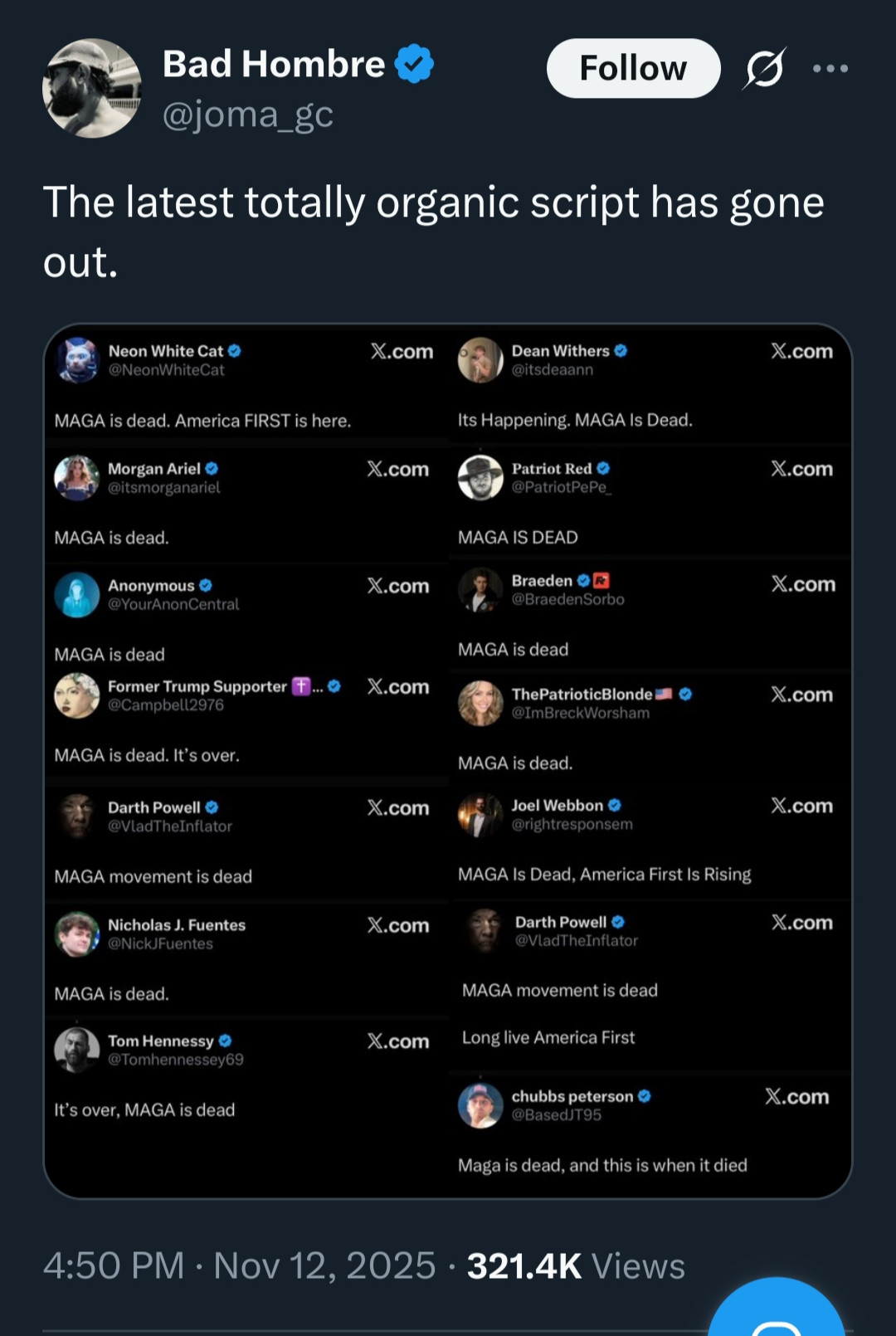Open the embedded screenshot collage image
Screen dimensions: 896x1336
[x=448, y=760]
